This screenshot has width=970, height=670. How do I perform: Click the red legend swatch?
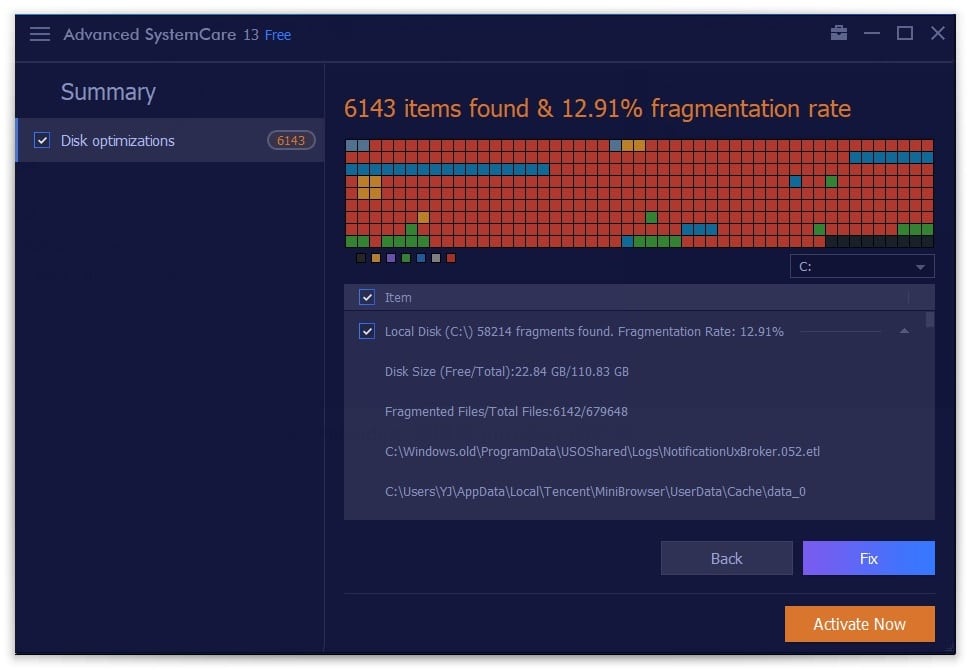pyautogui.click(x=451, y=258)
